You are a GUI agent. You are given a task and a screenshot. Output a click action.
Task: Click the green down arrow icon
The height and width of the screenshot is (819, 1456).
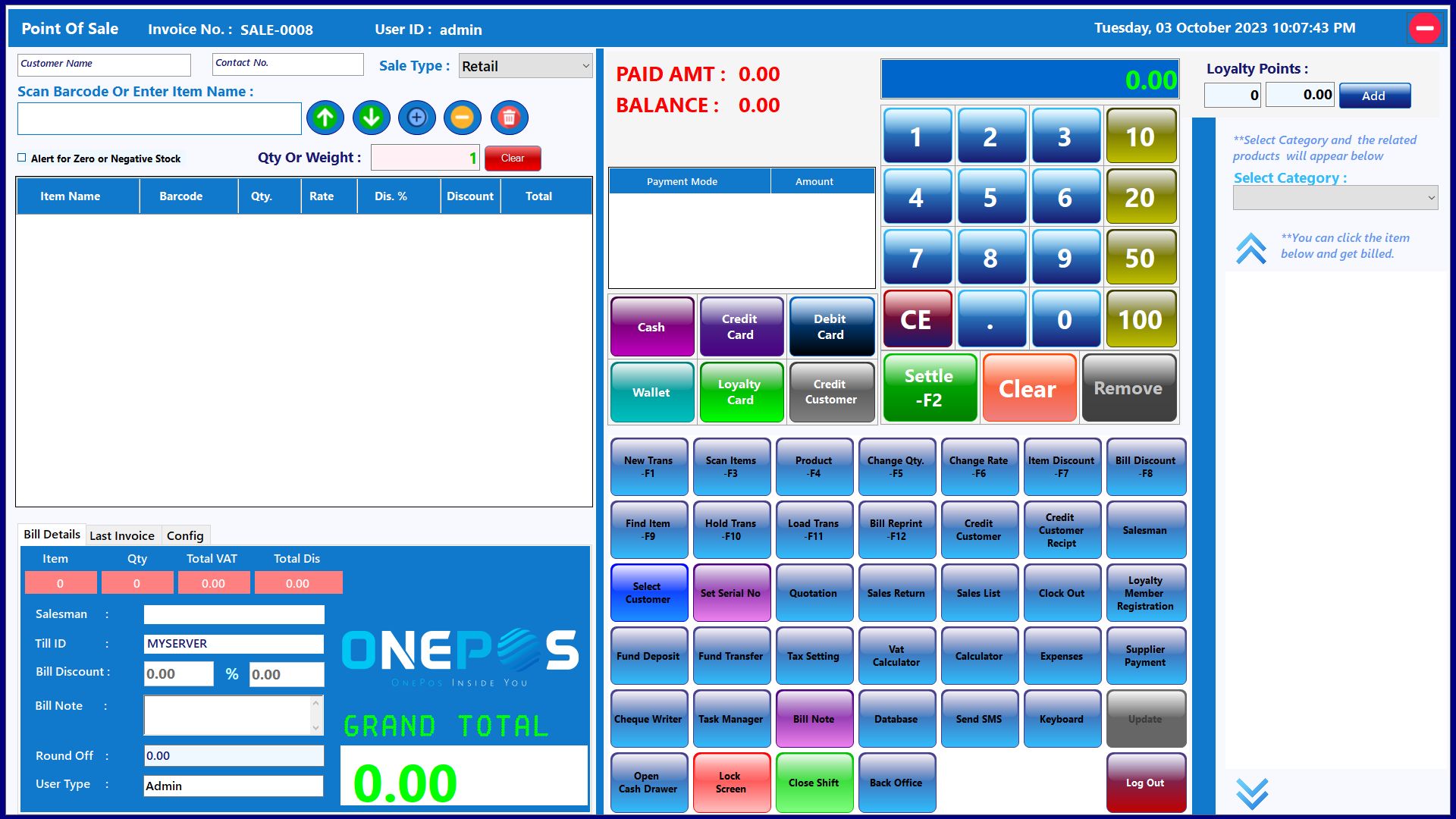point(371,118)
